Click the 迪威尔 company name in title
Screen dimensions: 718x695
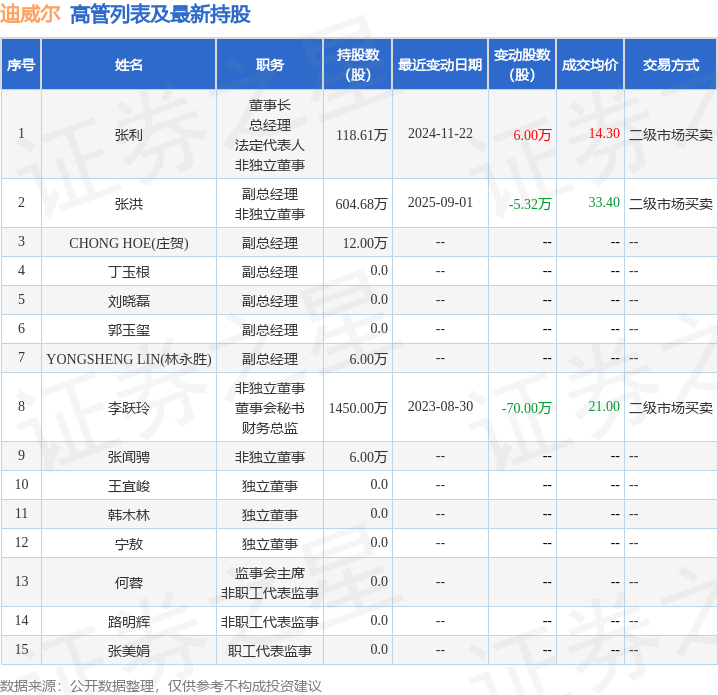[x=30, y=14]
